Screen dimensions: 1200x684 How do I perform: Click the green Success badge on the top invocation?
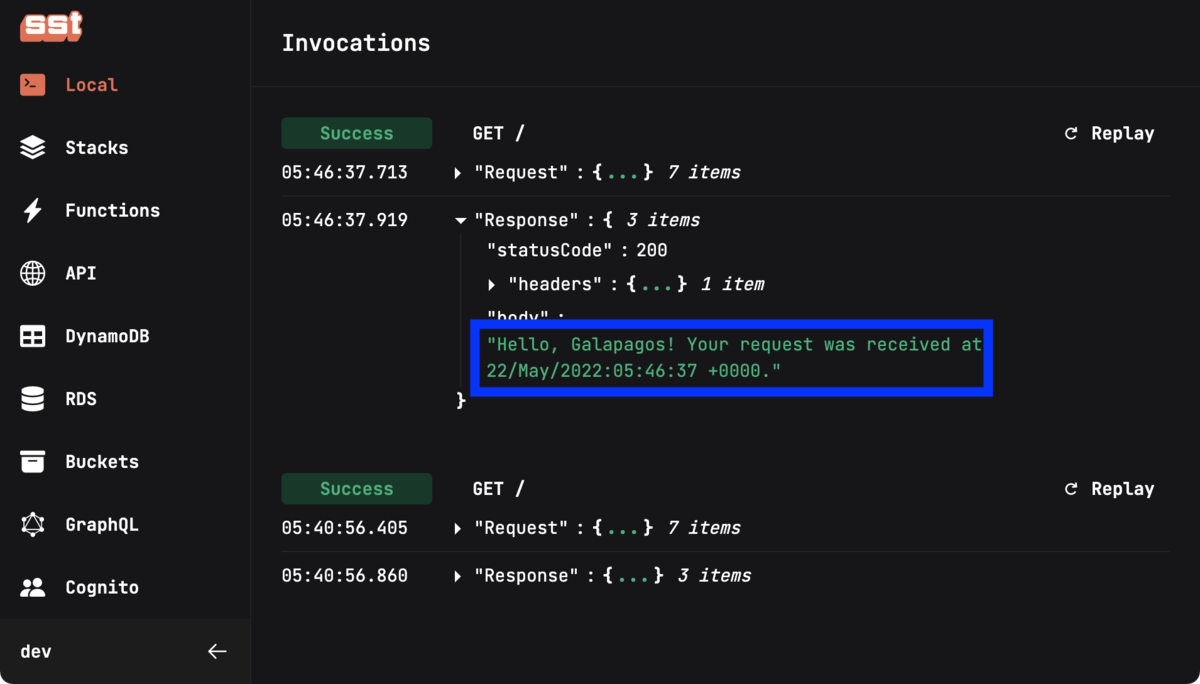coord(356,132)
